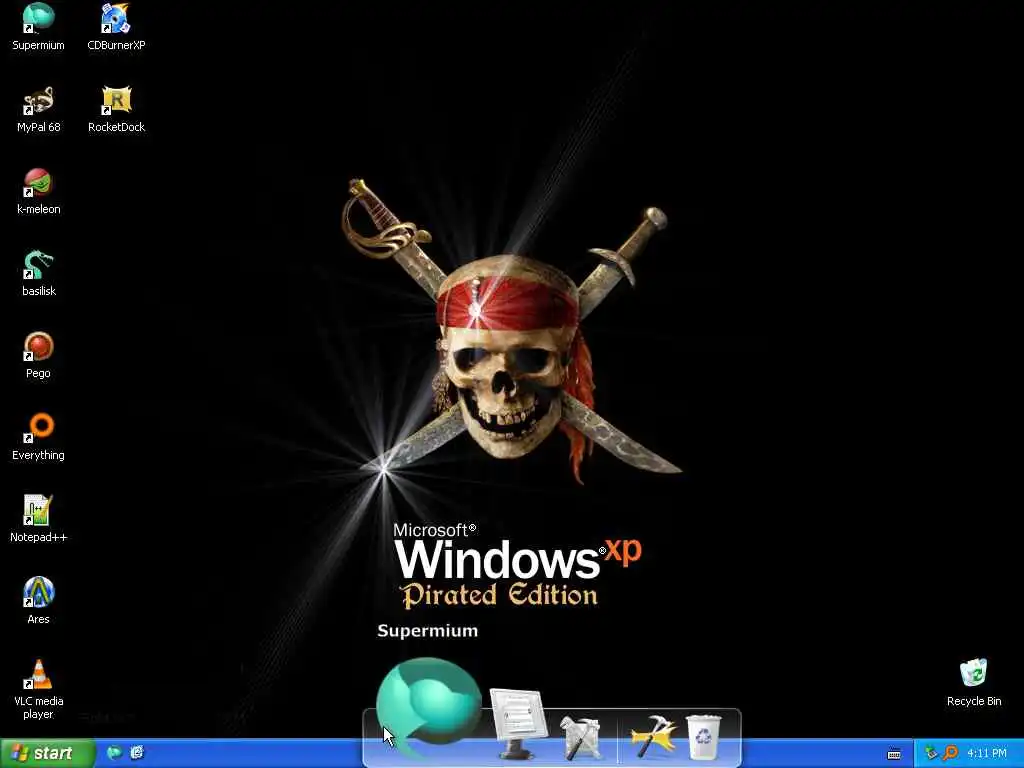The width and height of the screenshot is (1024, 768).
Task: Select the Pego desktop icon
Action: tap(39, 355)
